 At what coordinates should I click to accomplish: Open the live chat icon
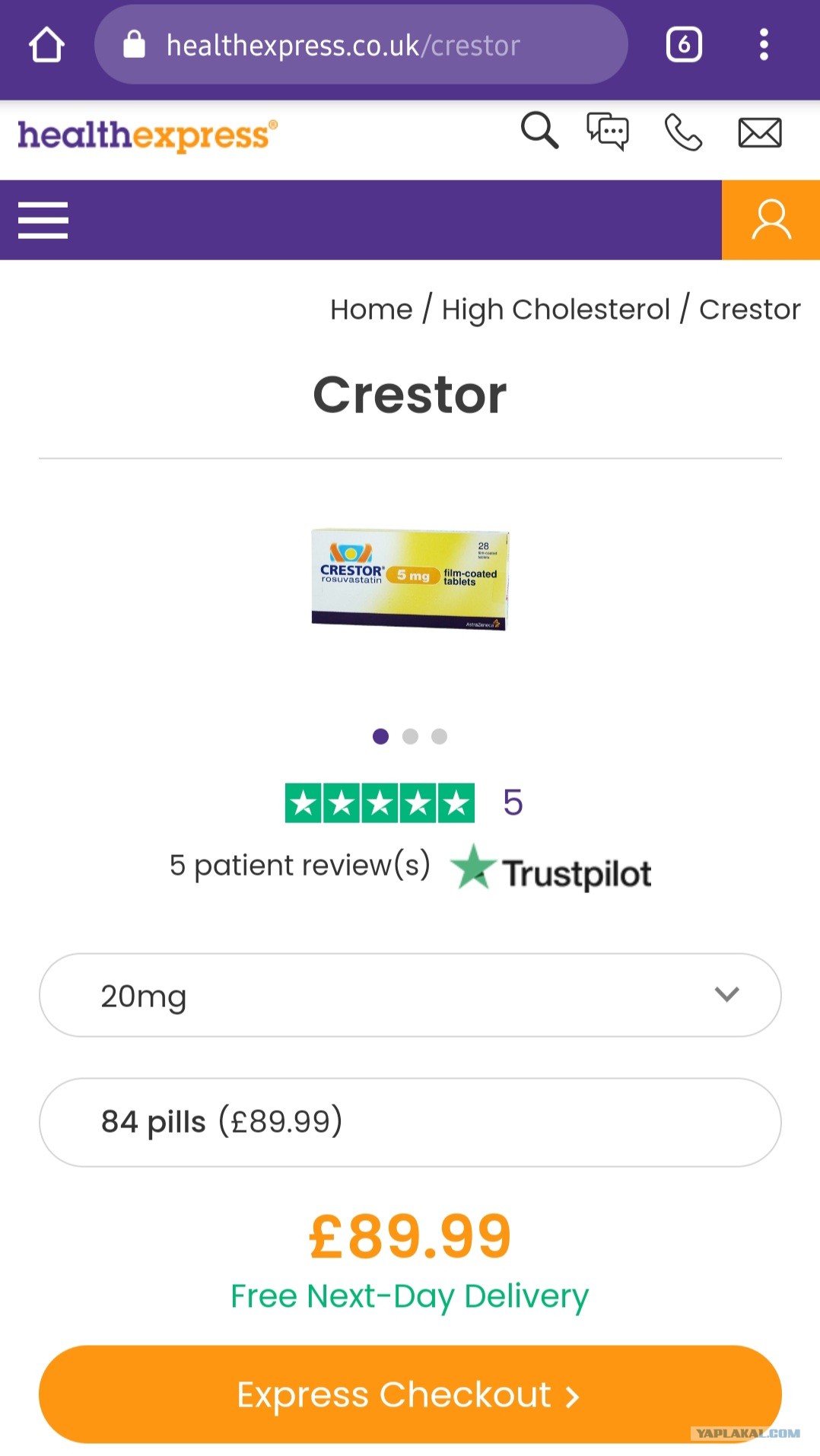coord(607,132)
